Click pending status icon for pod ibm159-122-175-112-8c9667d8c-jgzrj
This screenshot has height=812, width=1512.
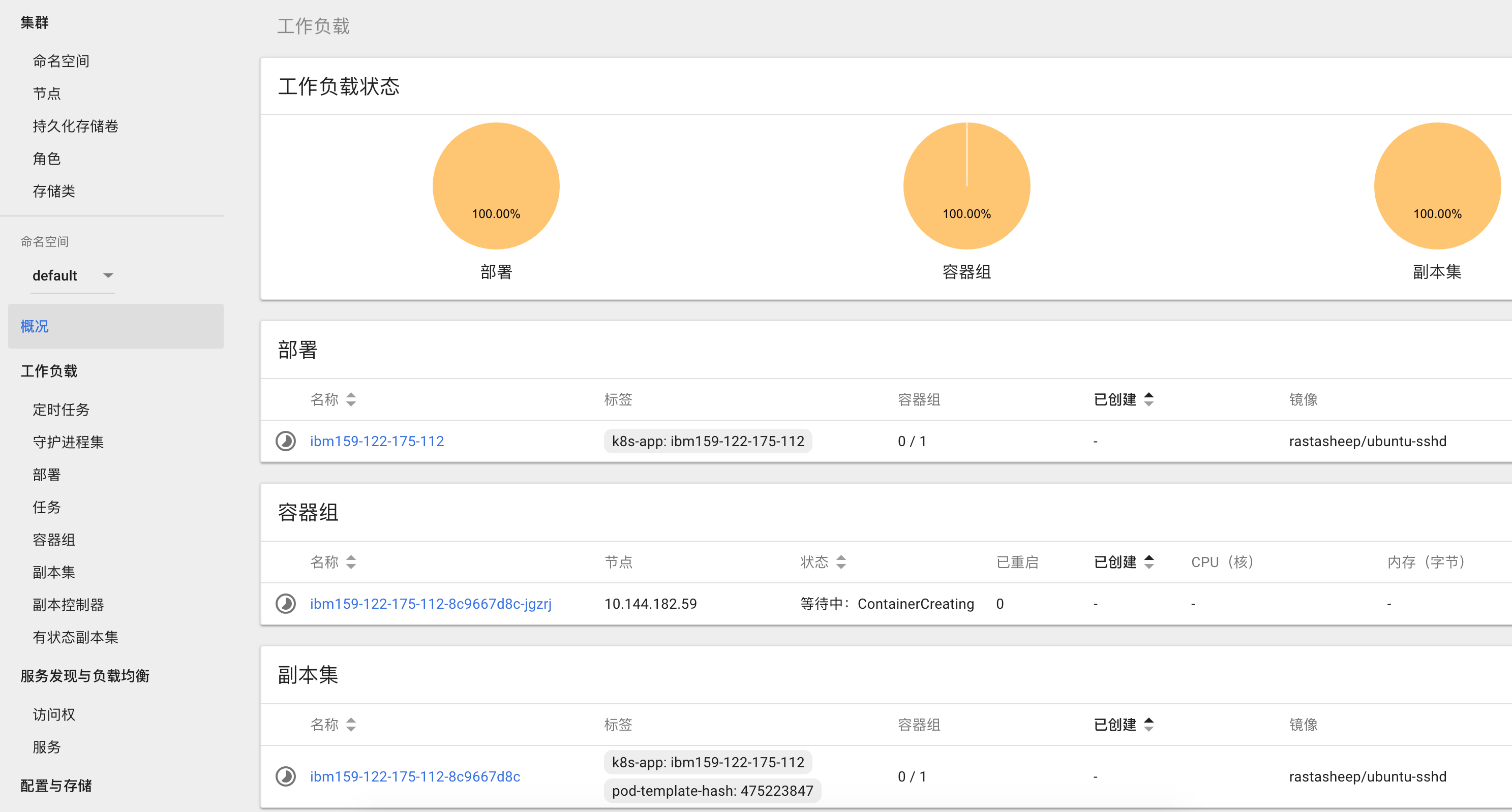(x=285, y=604)
